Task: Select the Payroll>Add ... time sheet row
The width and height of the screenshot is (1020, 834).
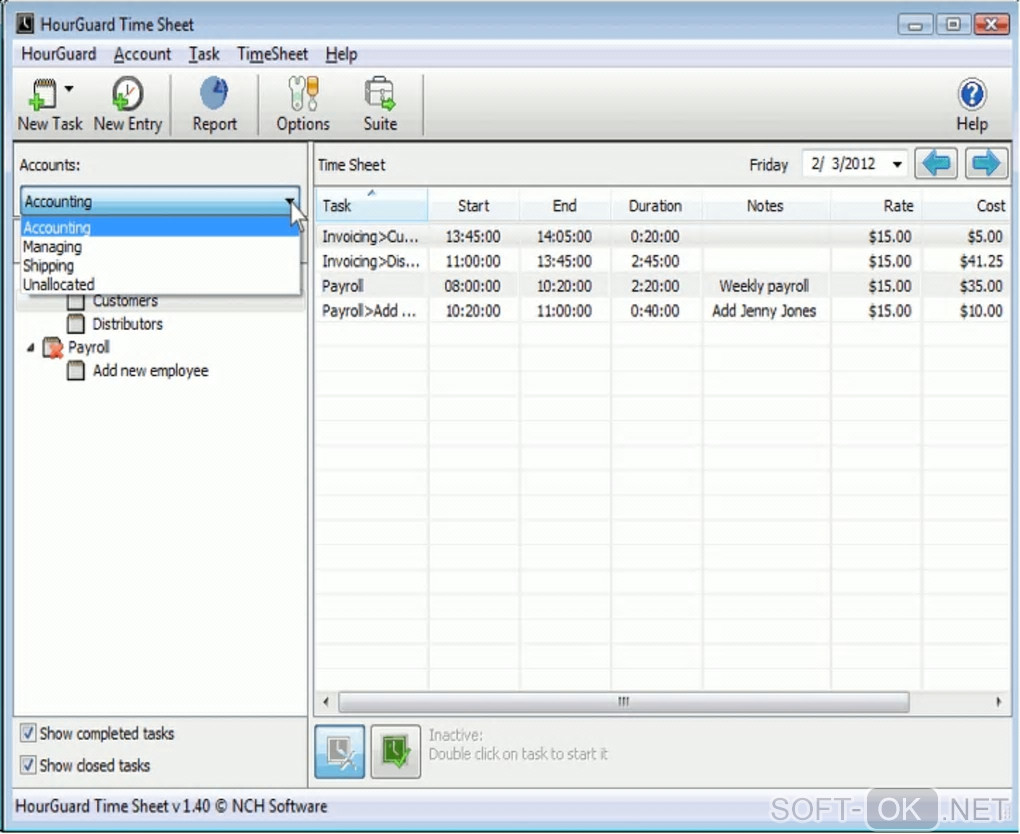Action: click(x=662, y=310)
